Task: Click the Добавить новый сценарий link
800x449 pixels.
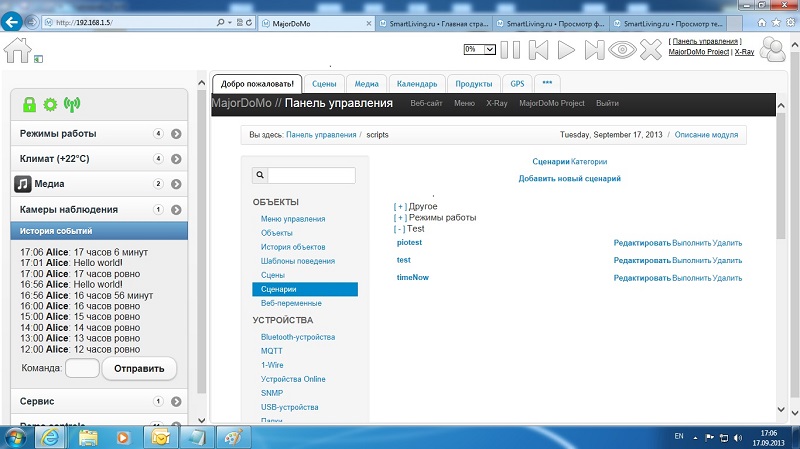Action: click(569, 178)
